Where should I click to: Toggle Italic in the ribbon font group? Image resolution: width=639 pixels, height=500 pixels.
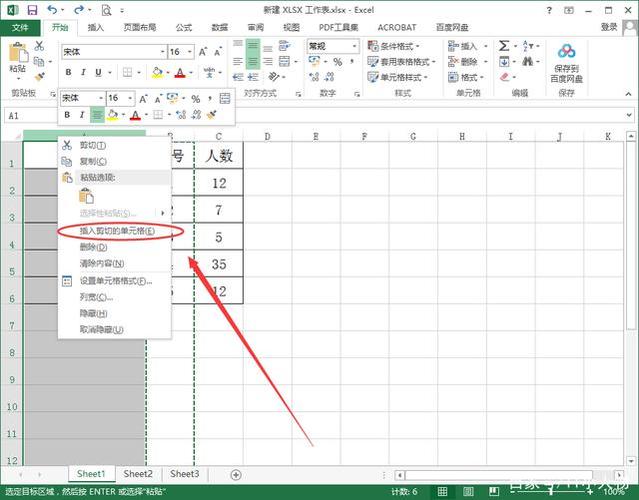click(83, 73)
